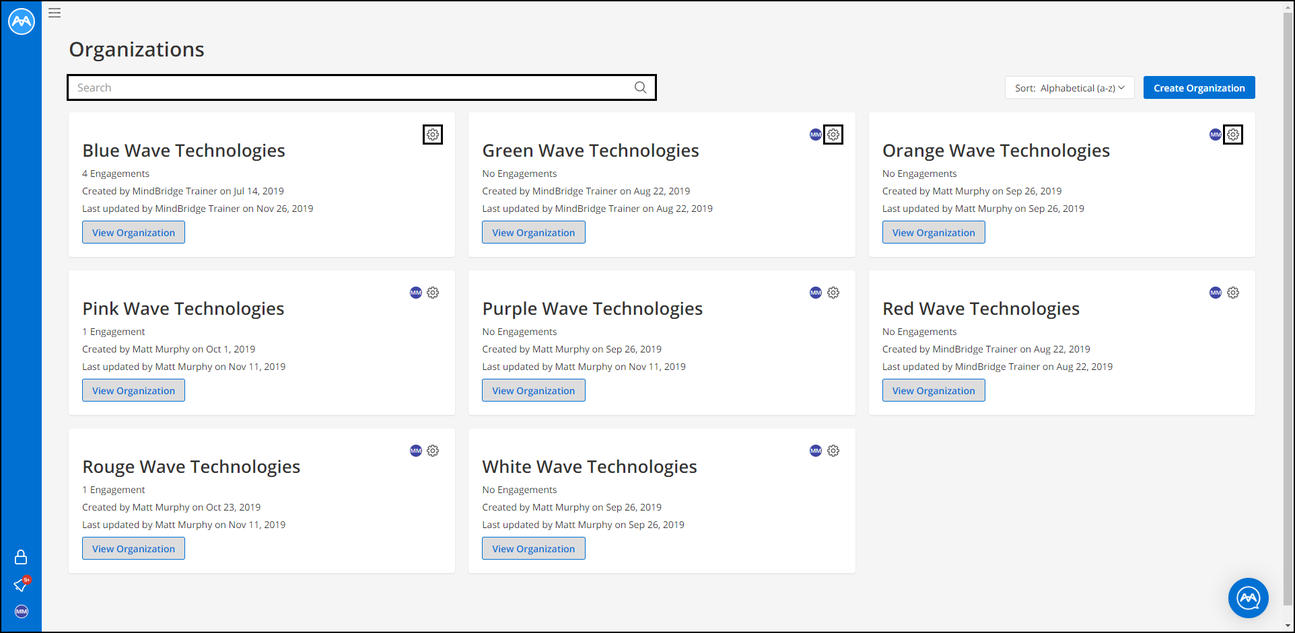
Task: View Organization for Blue Wave Technologies
Action: point(133,233)
